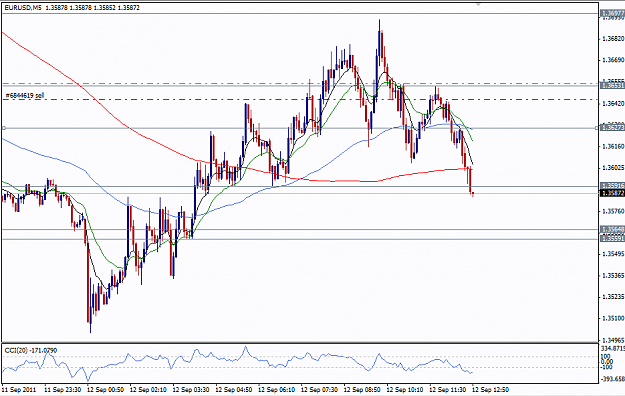The width and height of the screenshot is (625, 396).
Task: Click the 12 Sep 12:50 time label
Action: tap(491, 390)
